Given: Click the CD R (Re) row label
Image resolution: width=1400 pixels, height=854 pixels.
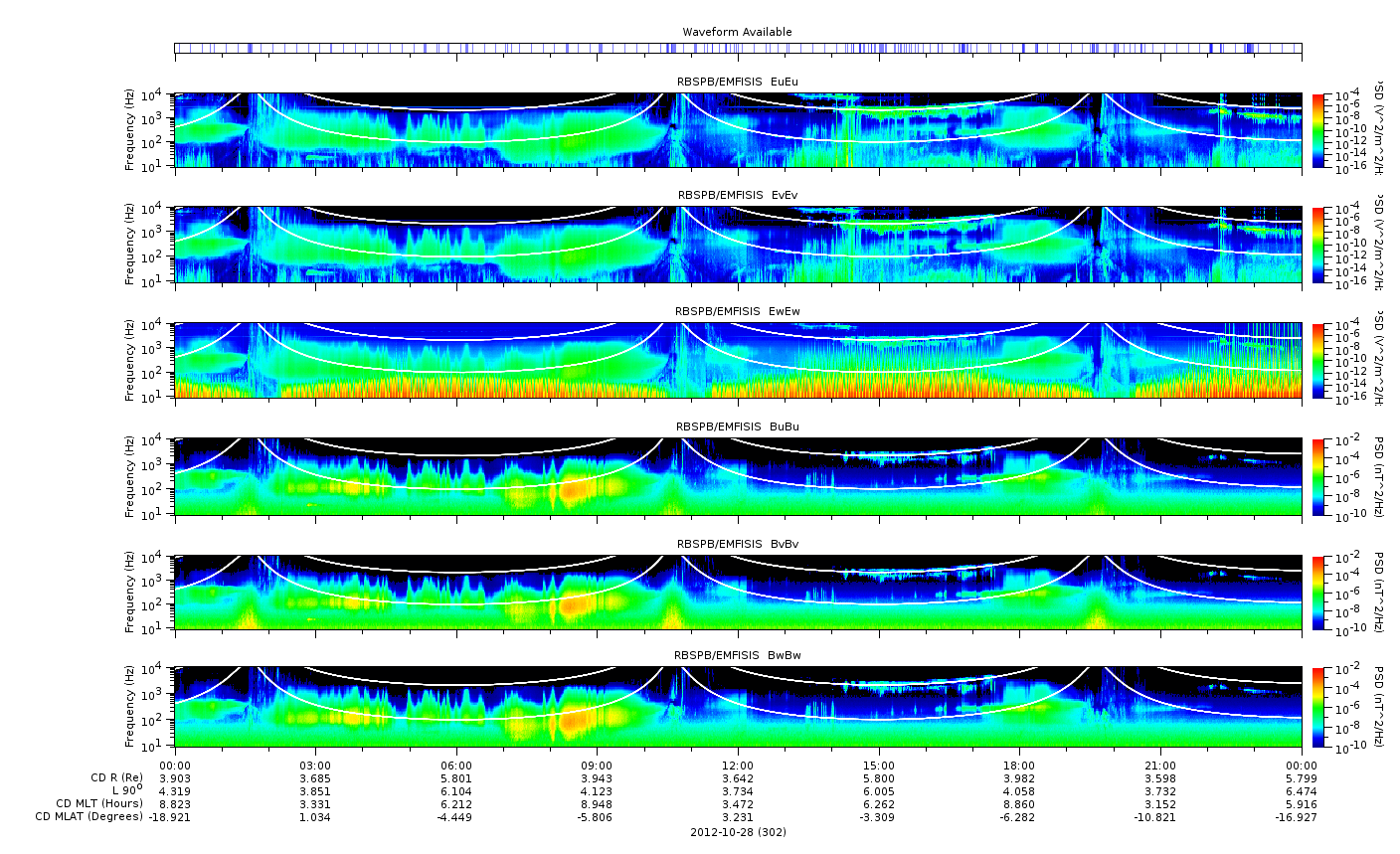Looking at the screenshot, I should 116,777.
